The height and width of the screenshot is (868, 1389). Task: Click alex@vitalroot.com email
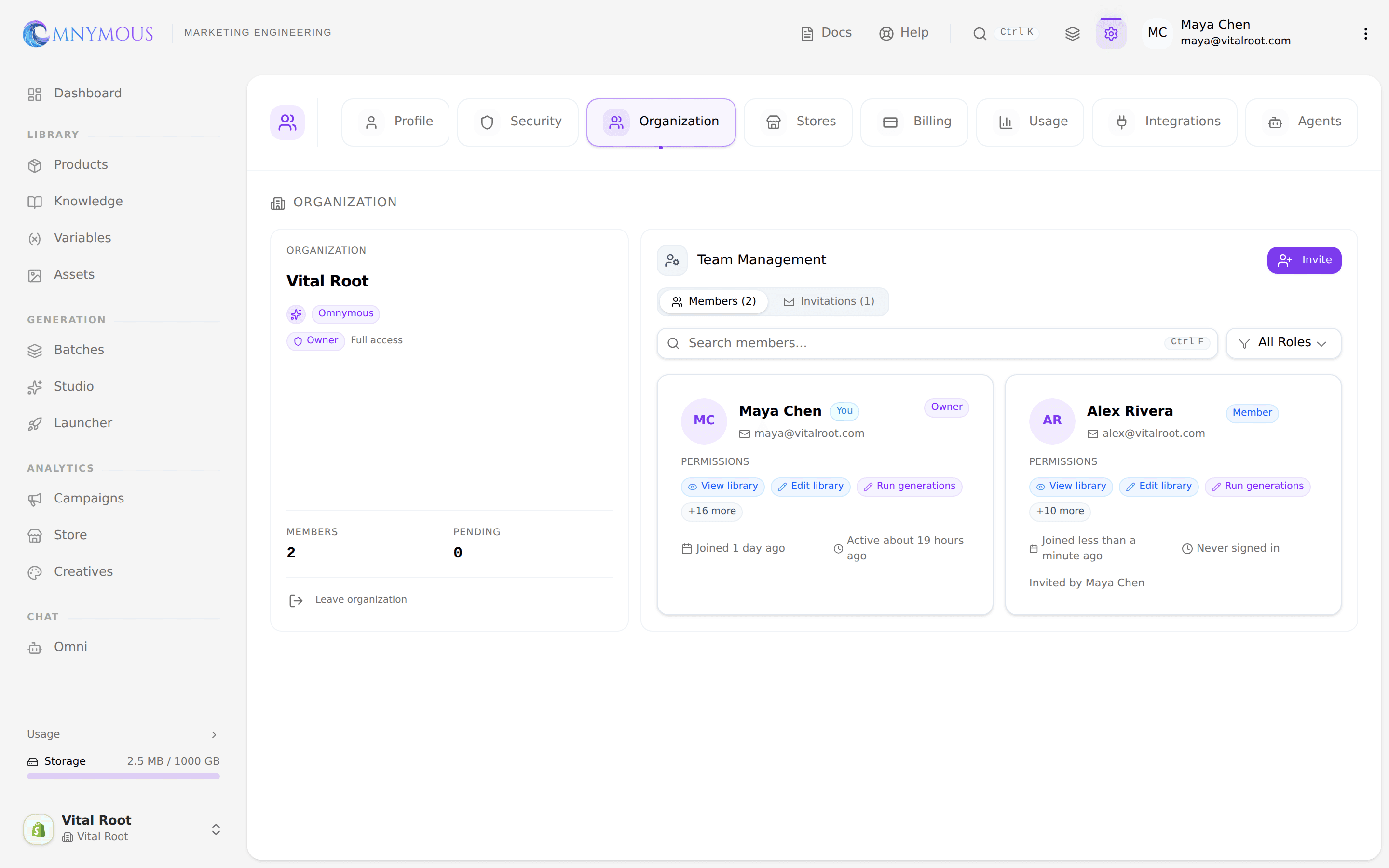[x=1153, y=434]
